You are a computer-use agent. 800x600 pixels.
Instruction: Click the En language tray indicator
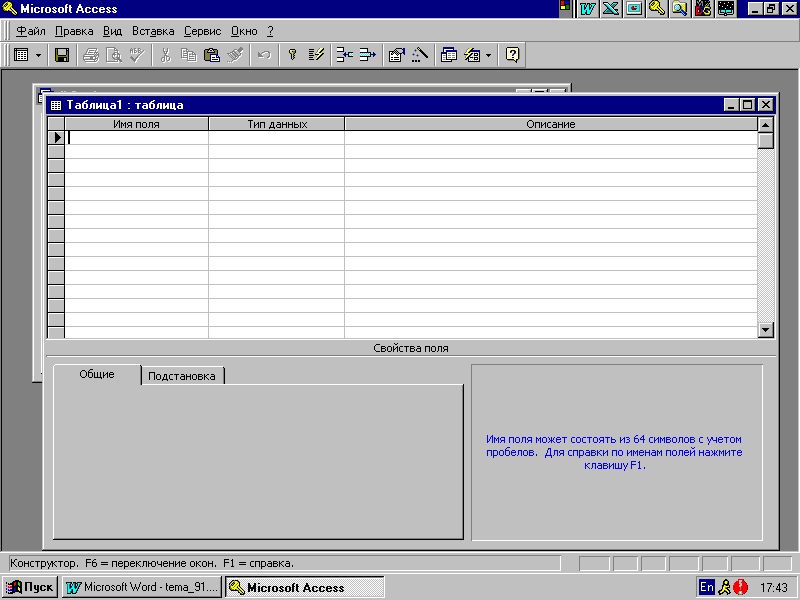click(706, 587)
